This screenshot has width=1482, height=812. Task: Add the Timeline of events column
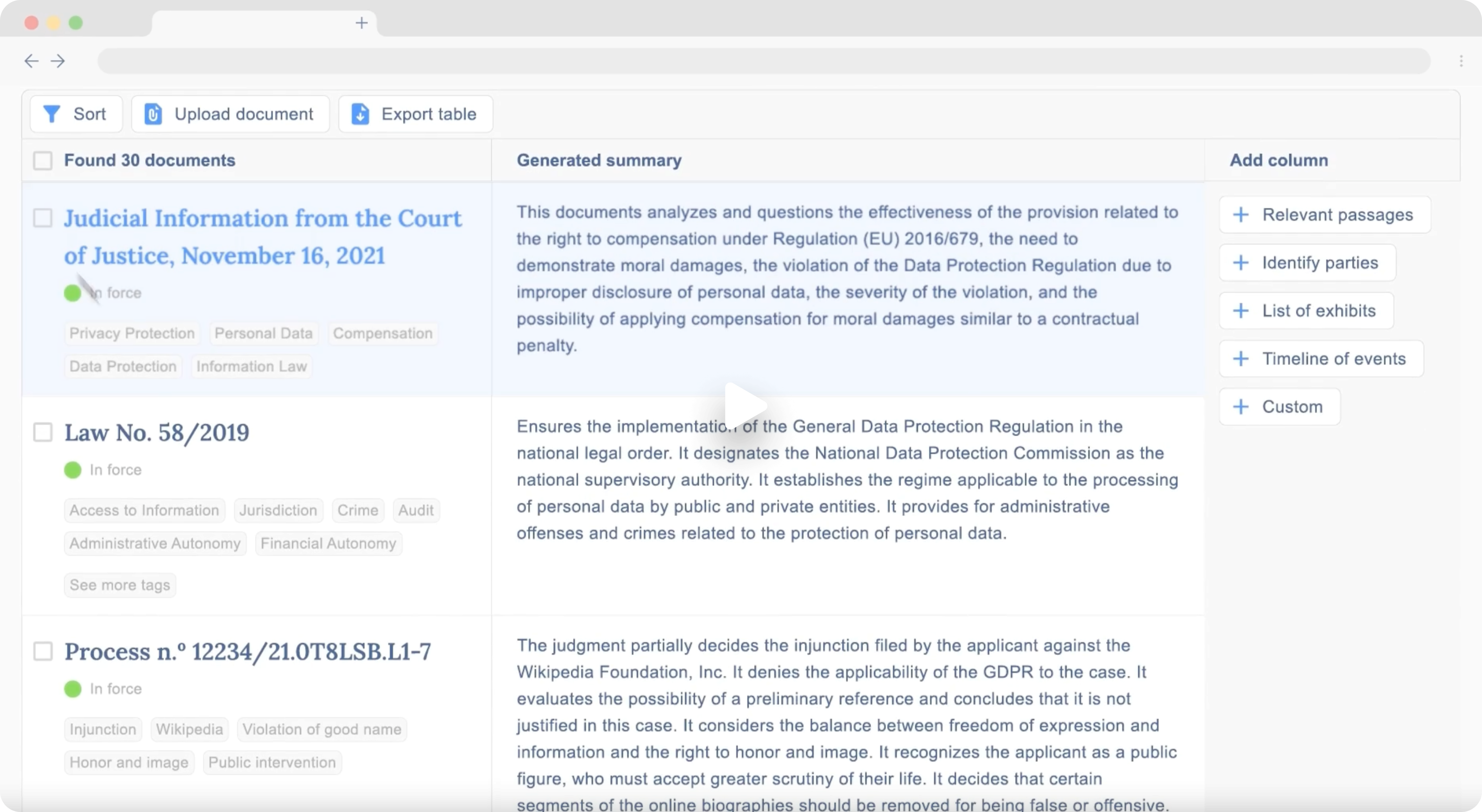1321,359
